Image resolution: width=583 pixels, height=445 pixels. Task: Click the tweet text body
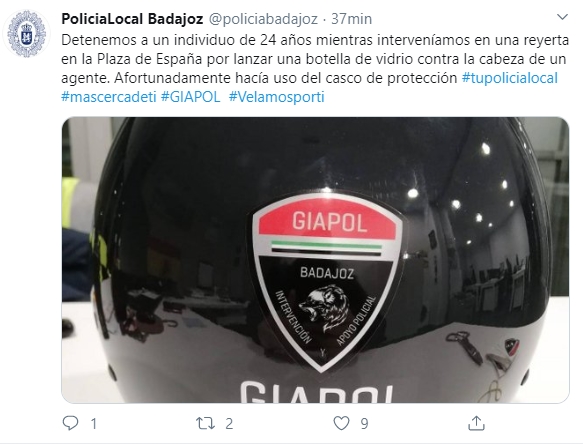pyautogui.click(x=315, y=69)
